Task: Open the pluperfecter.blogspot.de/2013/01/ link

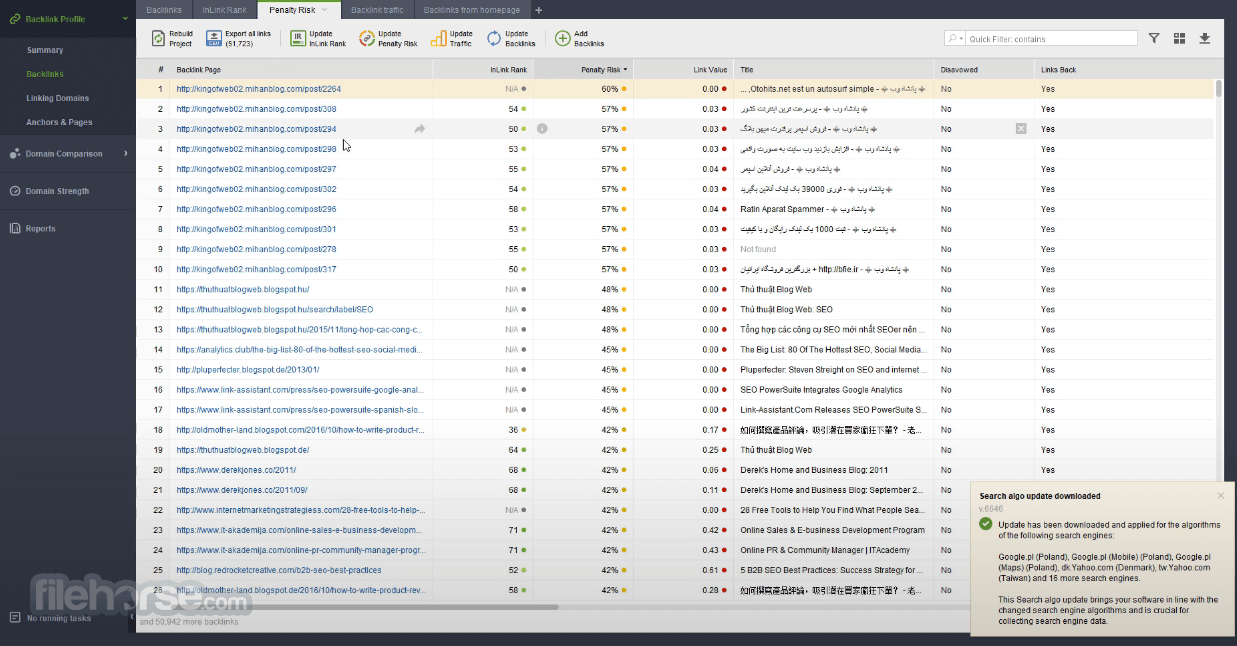Action: pyautogui.click(x=246, y=370)
